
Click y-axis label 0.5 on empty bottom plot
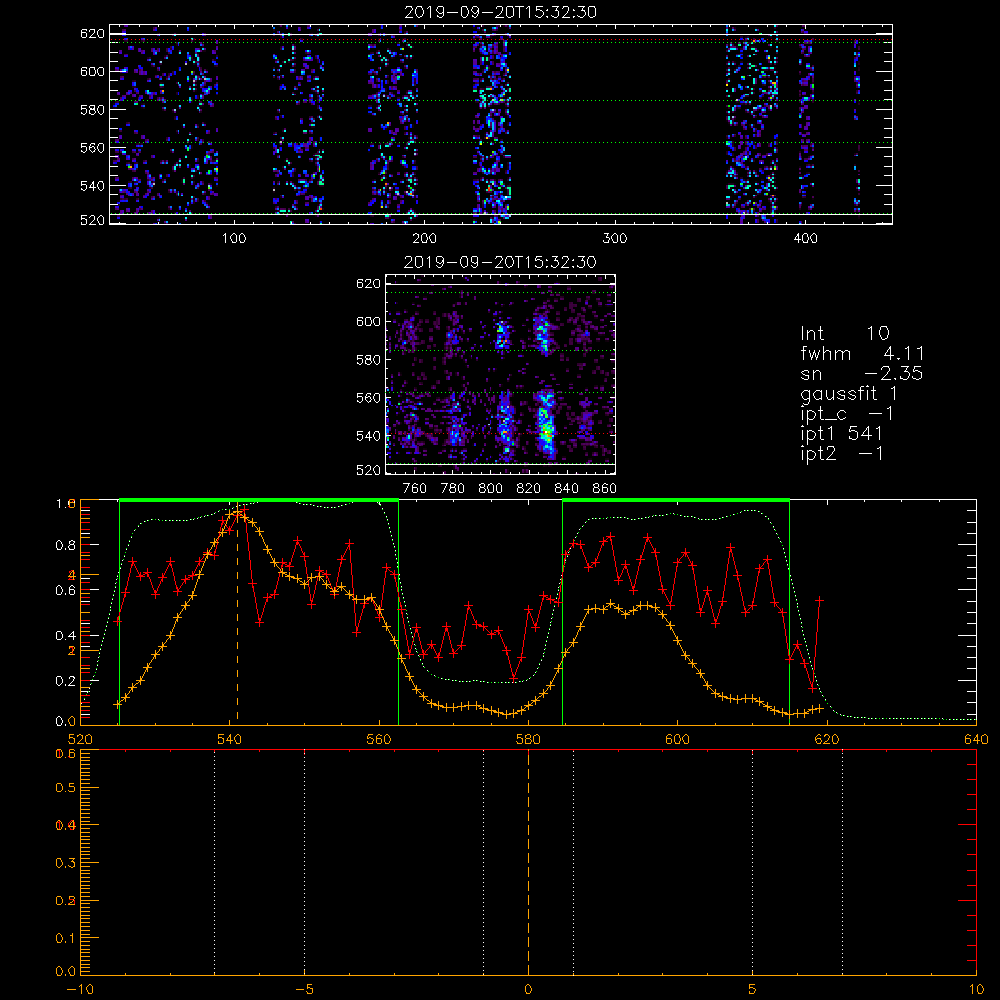(x=66, y=788)
